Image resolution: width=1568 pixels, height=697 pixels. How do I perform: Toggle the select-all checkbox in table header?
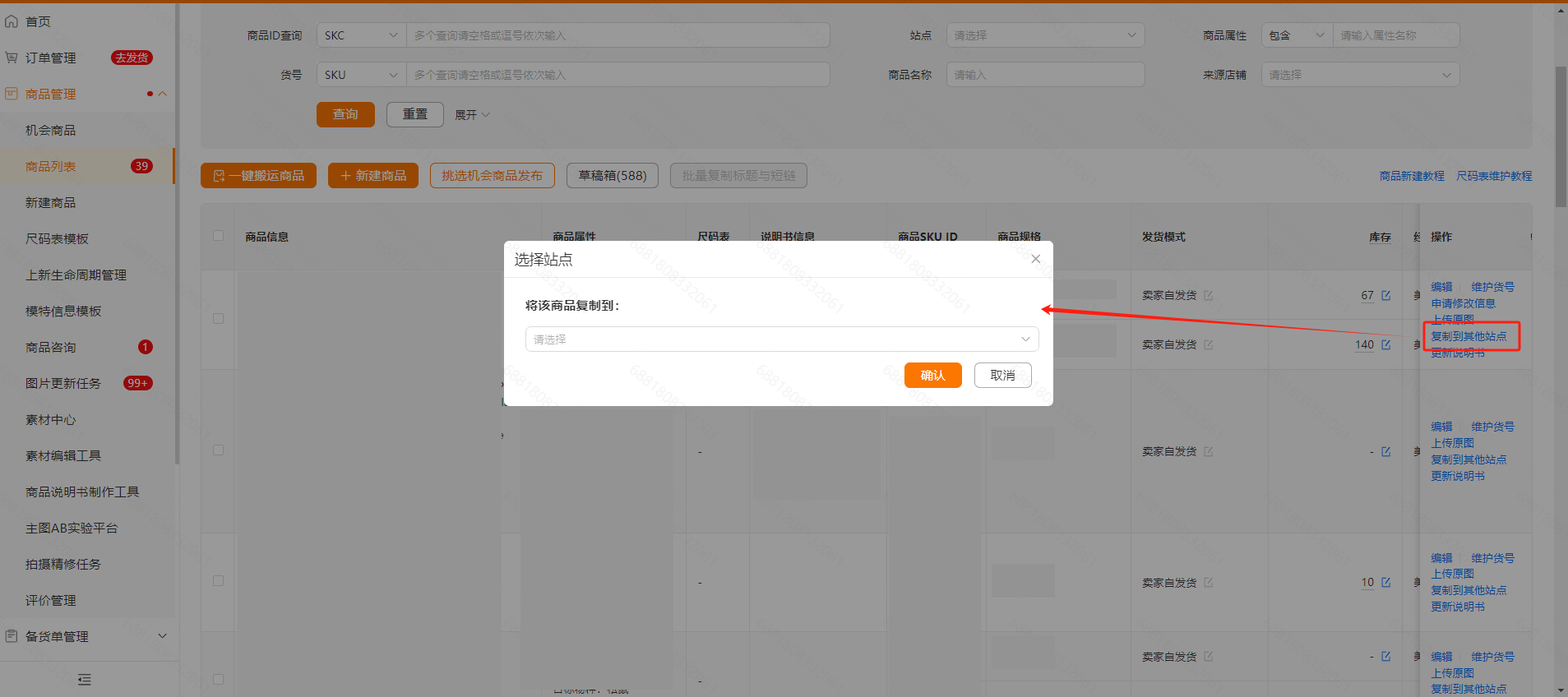pos(218,236)
